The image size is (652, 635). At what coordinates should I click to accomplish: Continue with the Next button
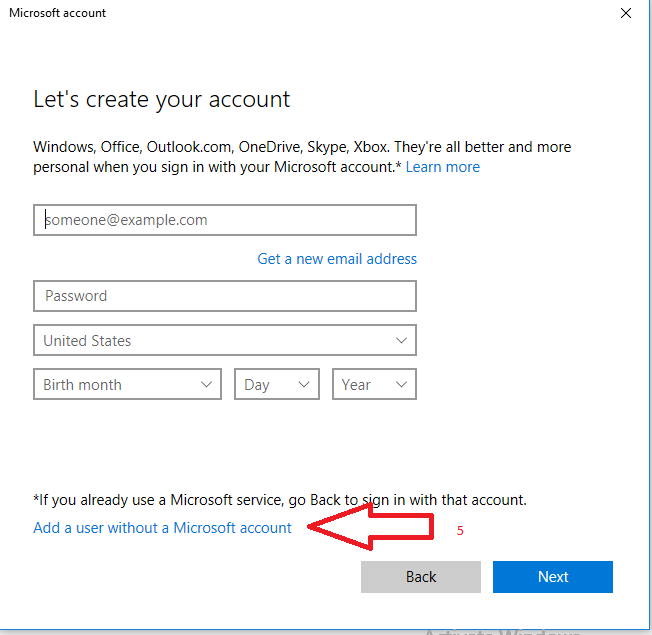click(553, 577)
